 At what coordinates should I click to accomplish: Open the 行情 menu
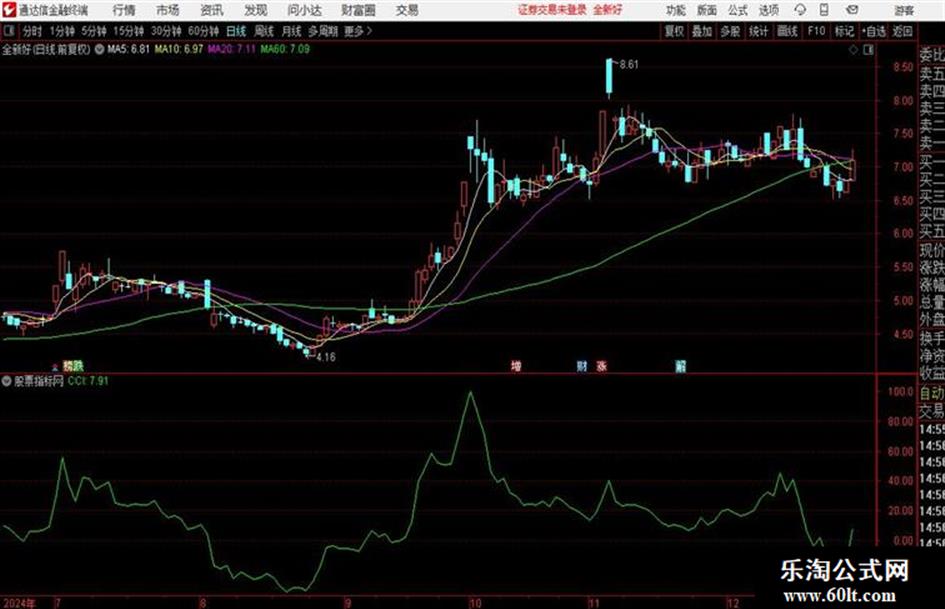(124, 10)
